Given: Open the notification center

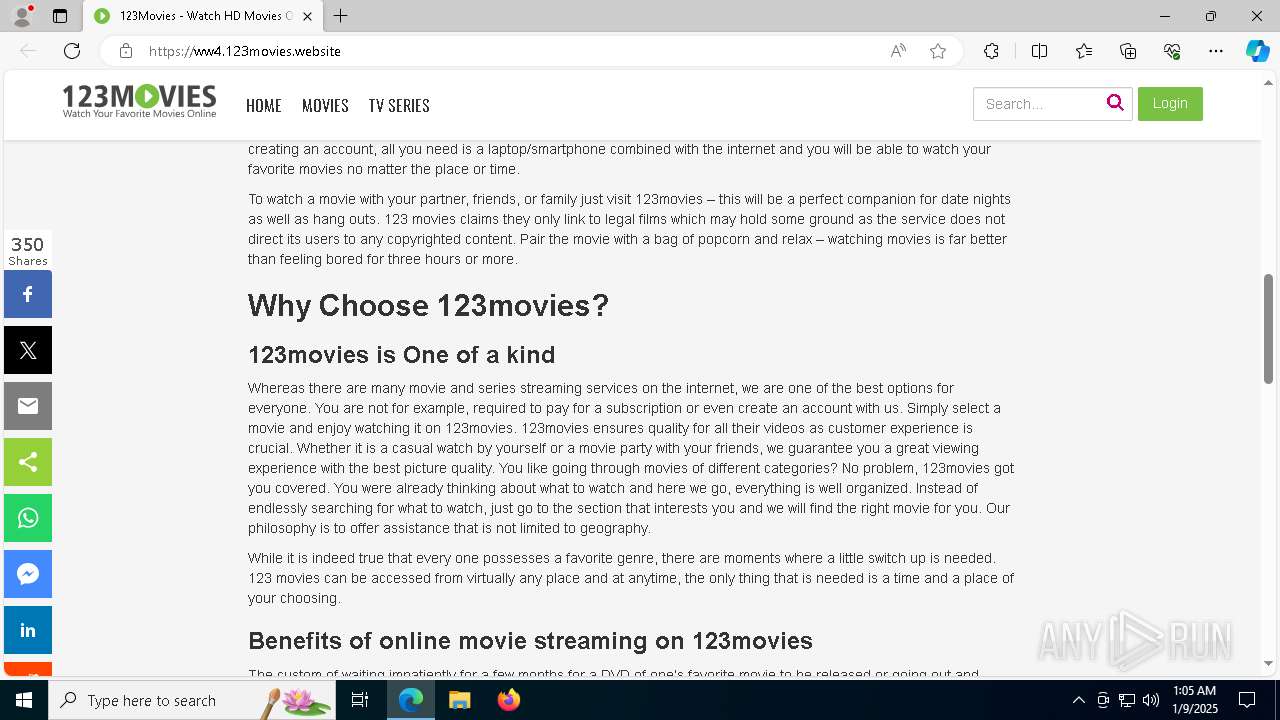Looking at the screenshot, I should click(x=1247, y=700).
